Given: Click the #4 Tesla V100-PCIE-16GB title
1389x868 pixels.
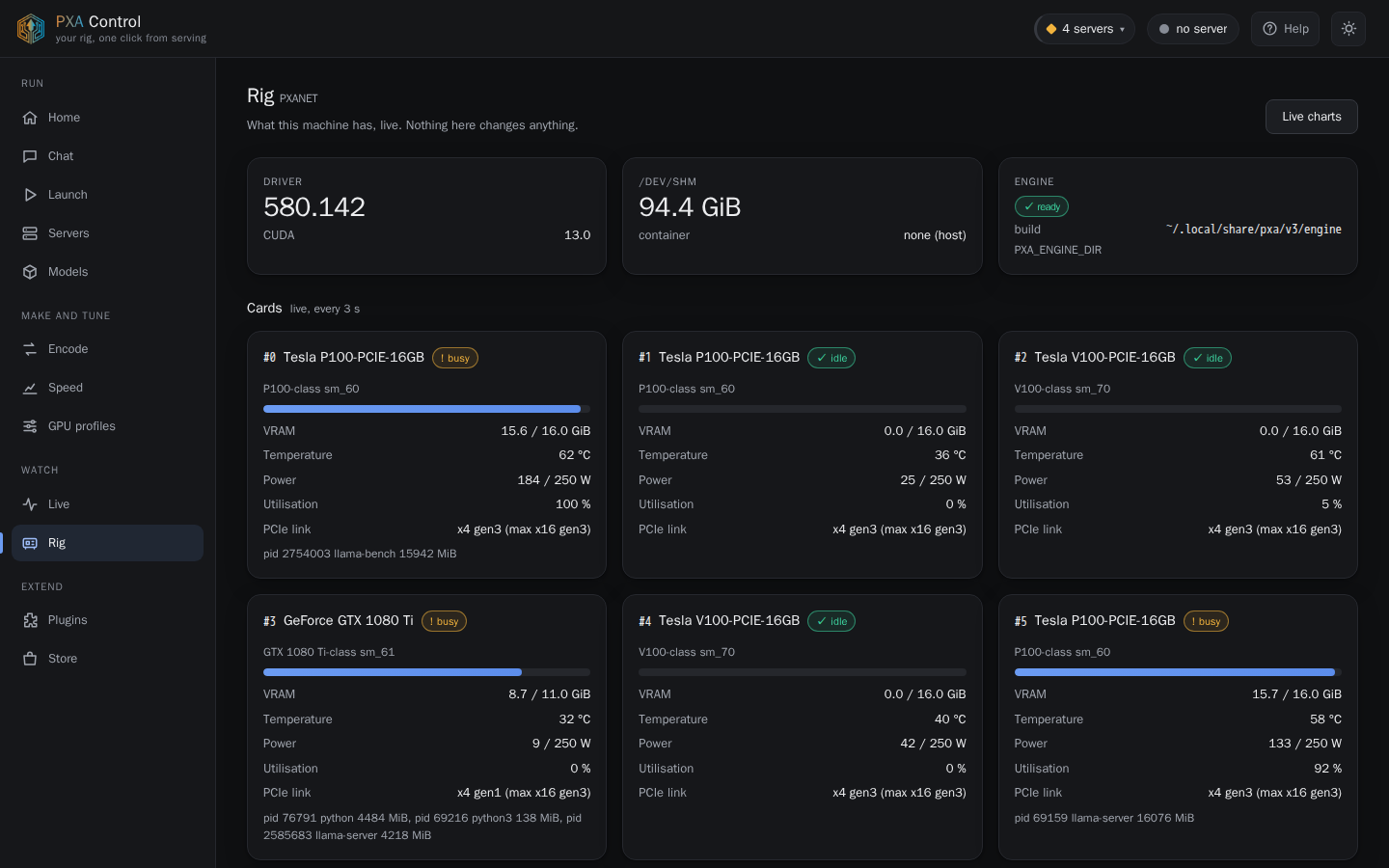Looking at the screenshot, I should pyautogui.click(x=720, y=621).
